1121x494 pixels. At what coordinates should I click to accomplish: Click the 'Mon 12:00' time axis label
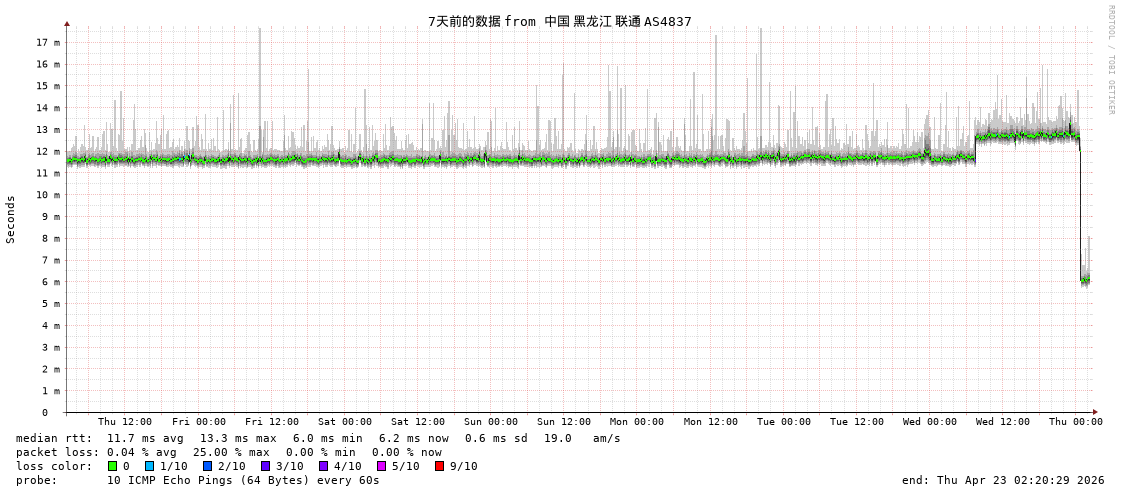[711, 422]
